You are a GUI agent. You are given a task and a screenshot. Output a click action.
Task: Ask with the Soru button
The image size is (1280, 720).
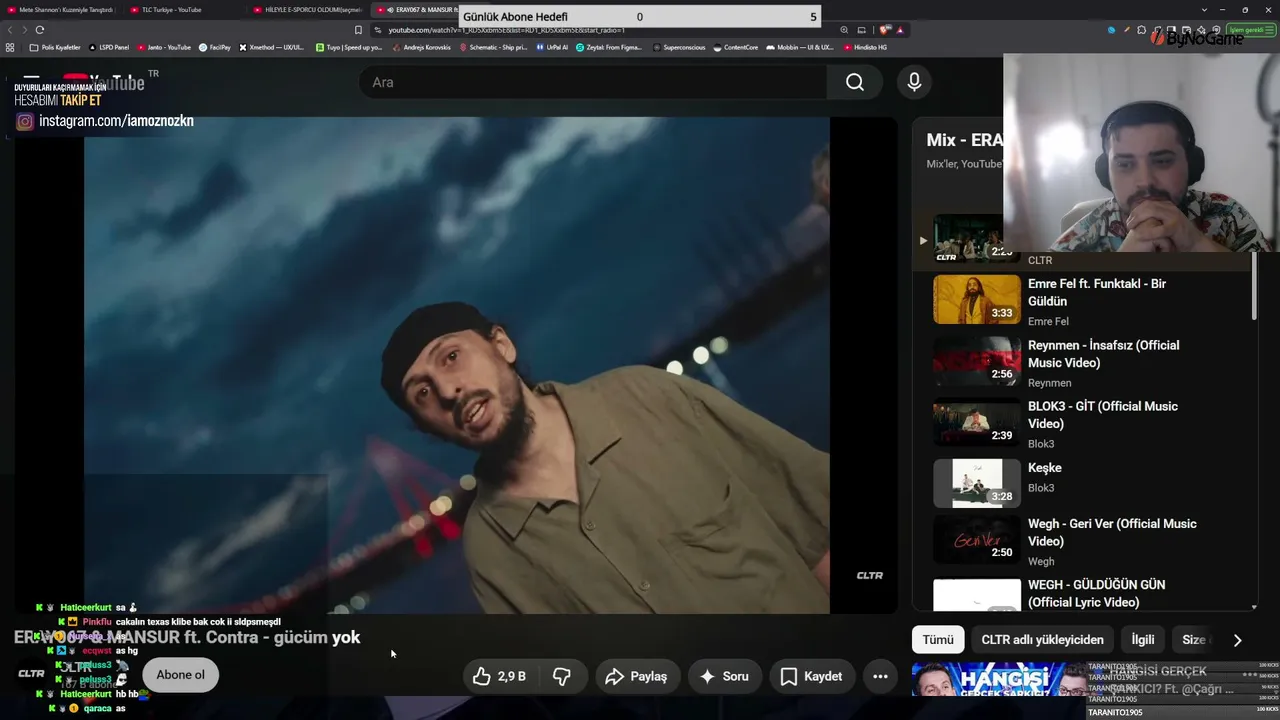click(724, 676)
